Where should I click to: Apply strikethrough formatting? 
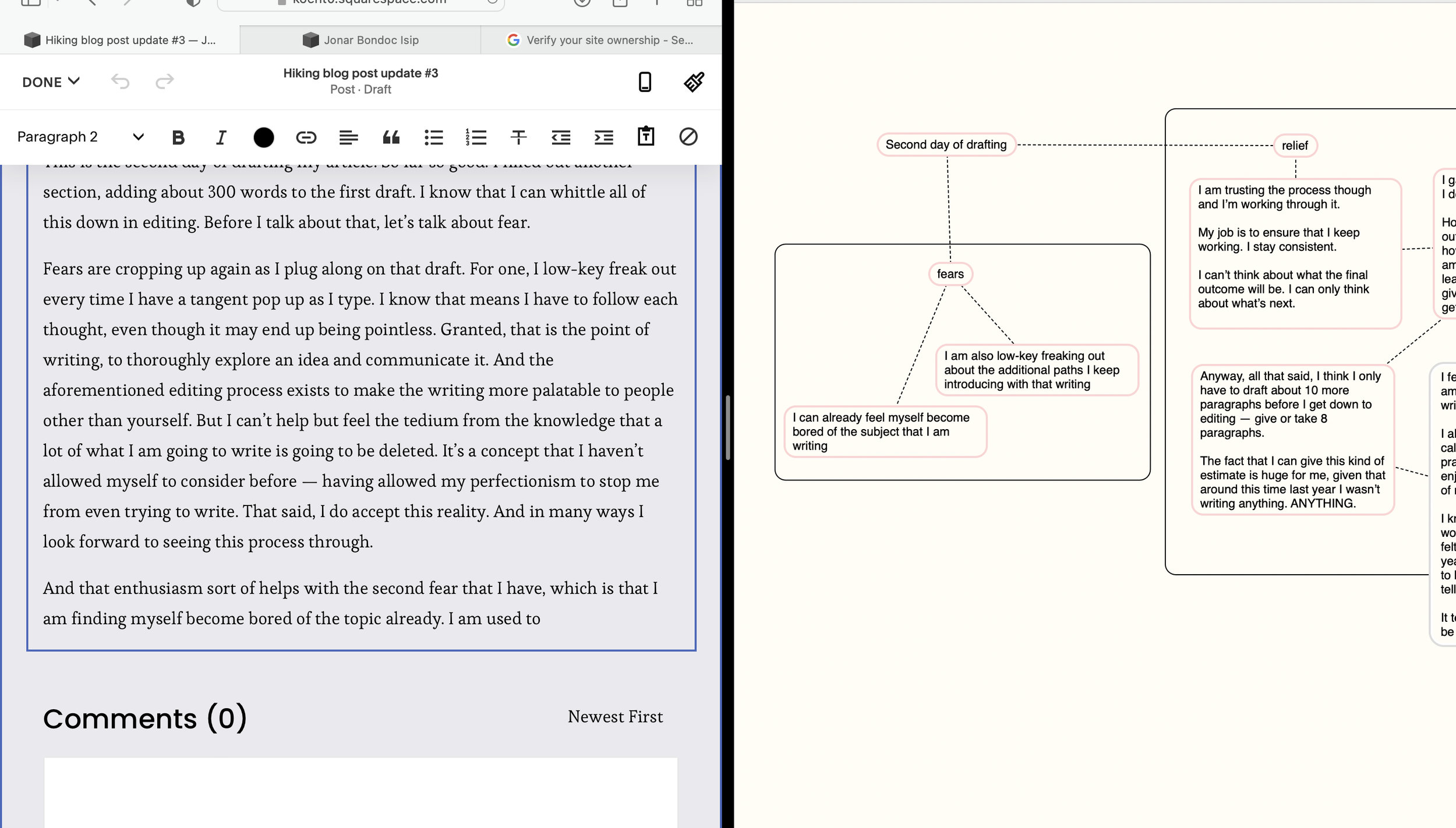(x=518, y=137)
